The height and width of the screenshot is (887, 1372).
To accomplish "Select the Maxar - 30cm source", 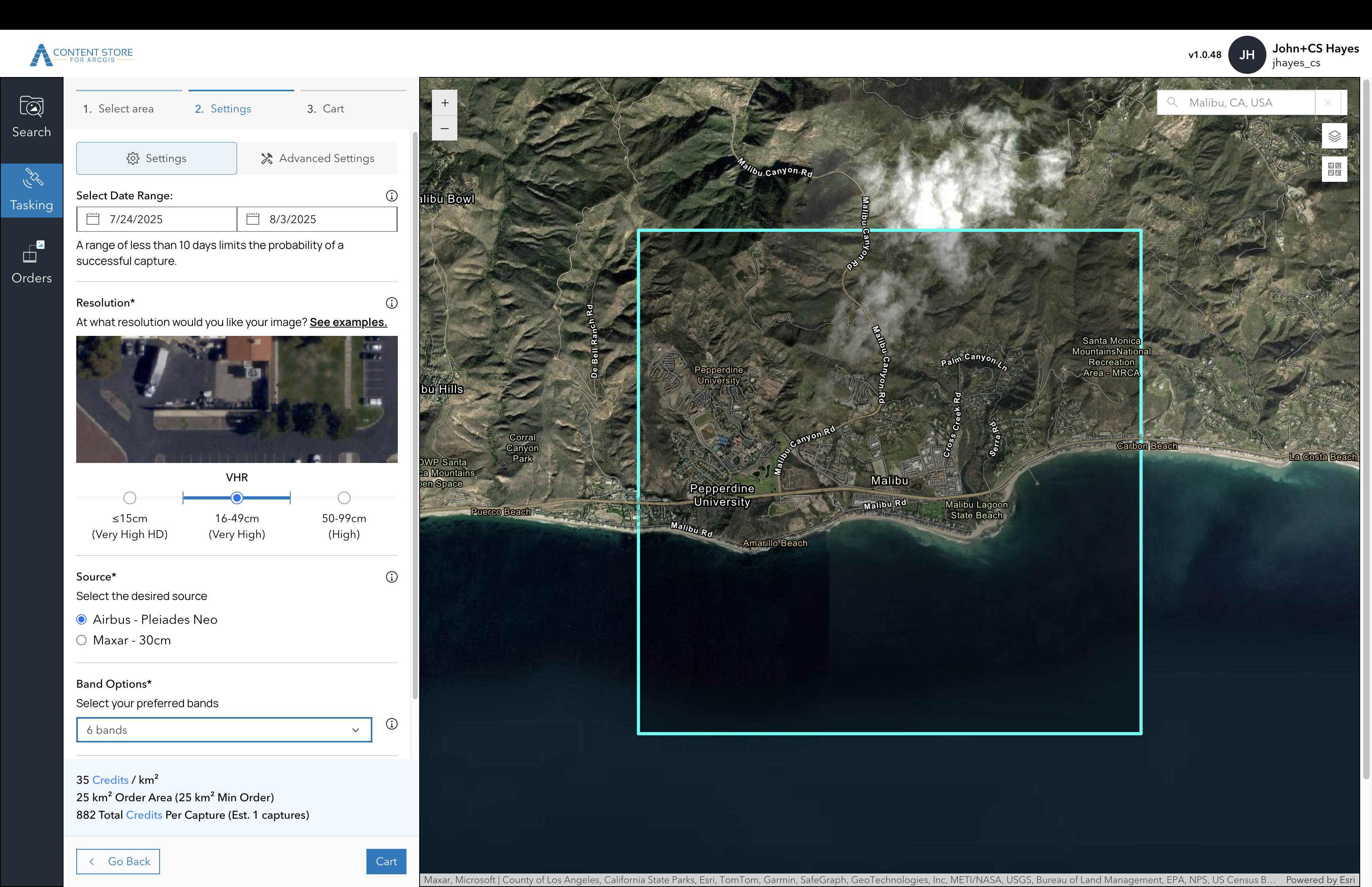I will 81,640.
